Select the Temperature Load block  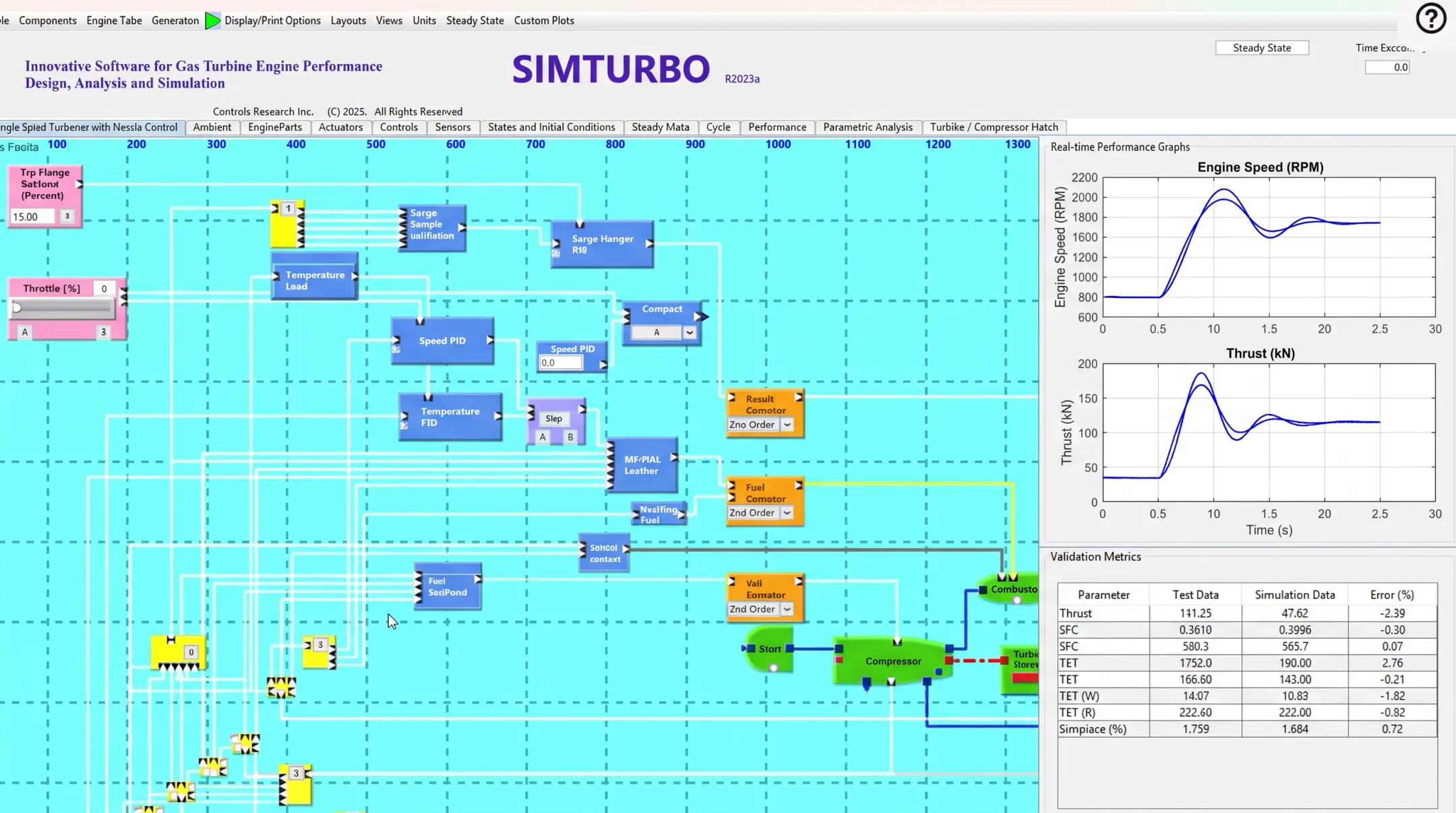point(314,276)
